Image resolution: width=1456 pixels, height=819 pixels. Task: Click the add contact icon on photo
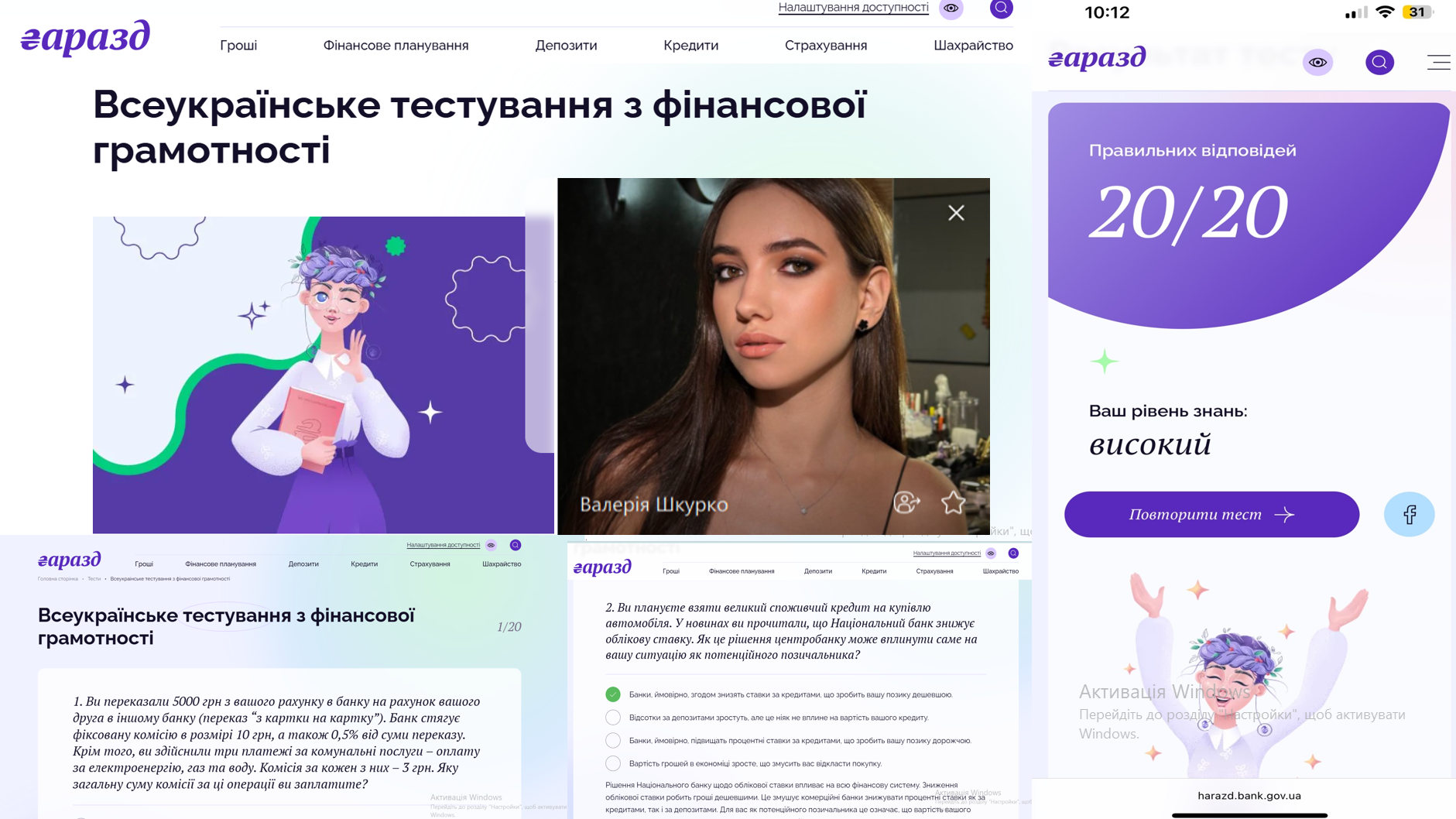(x=906, y=503)
